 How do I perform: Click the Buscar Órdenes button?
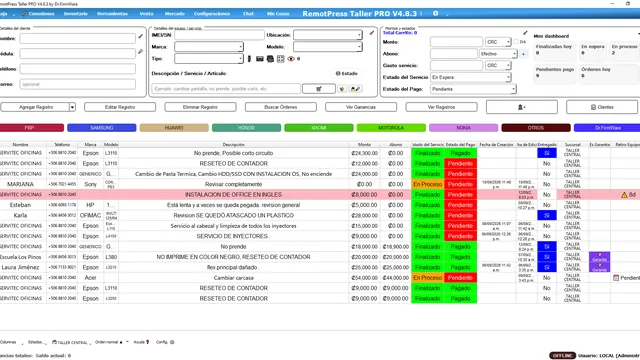[x=280, y=107]
